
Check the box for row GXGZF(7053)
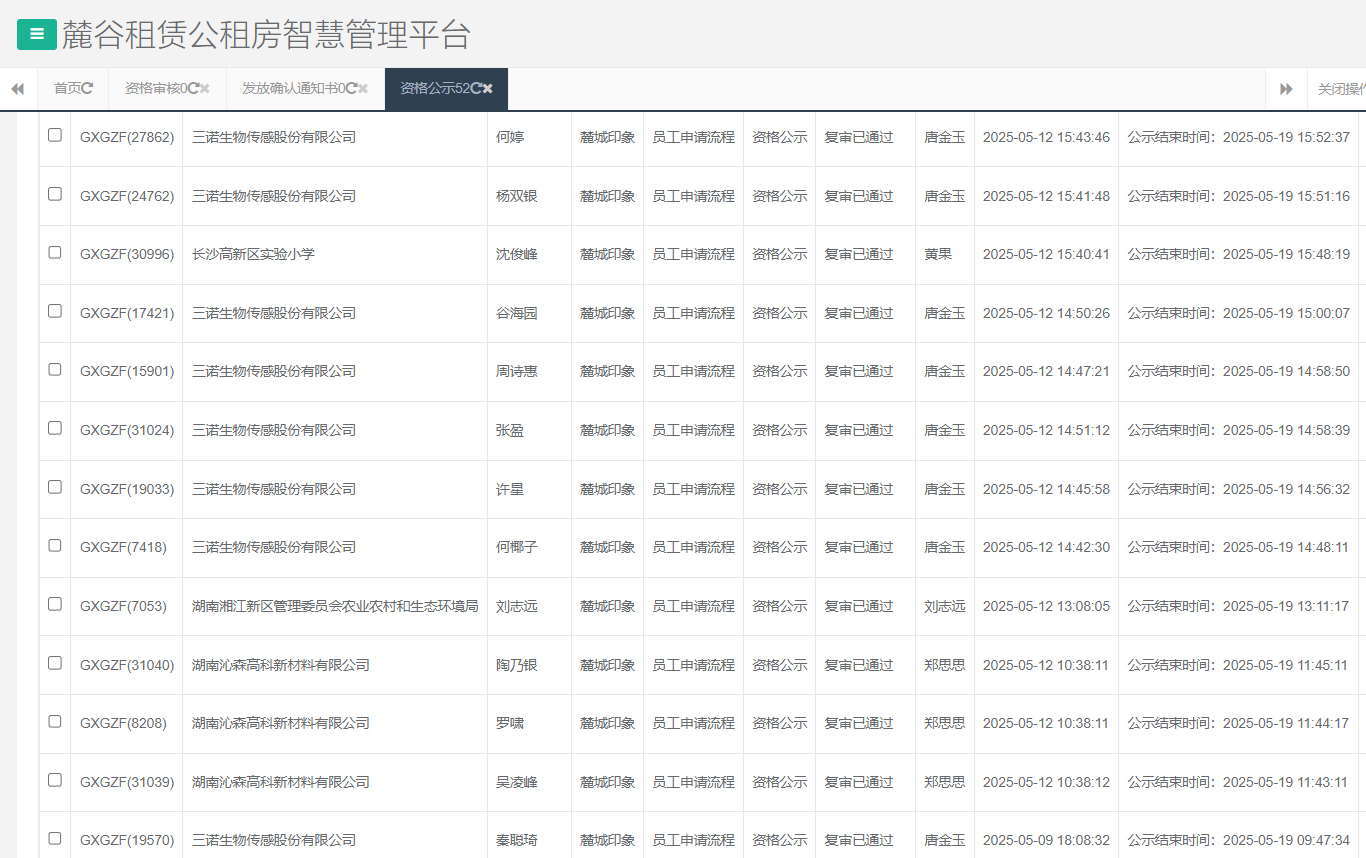coord(55,604)
